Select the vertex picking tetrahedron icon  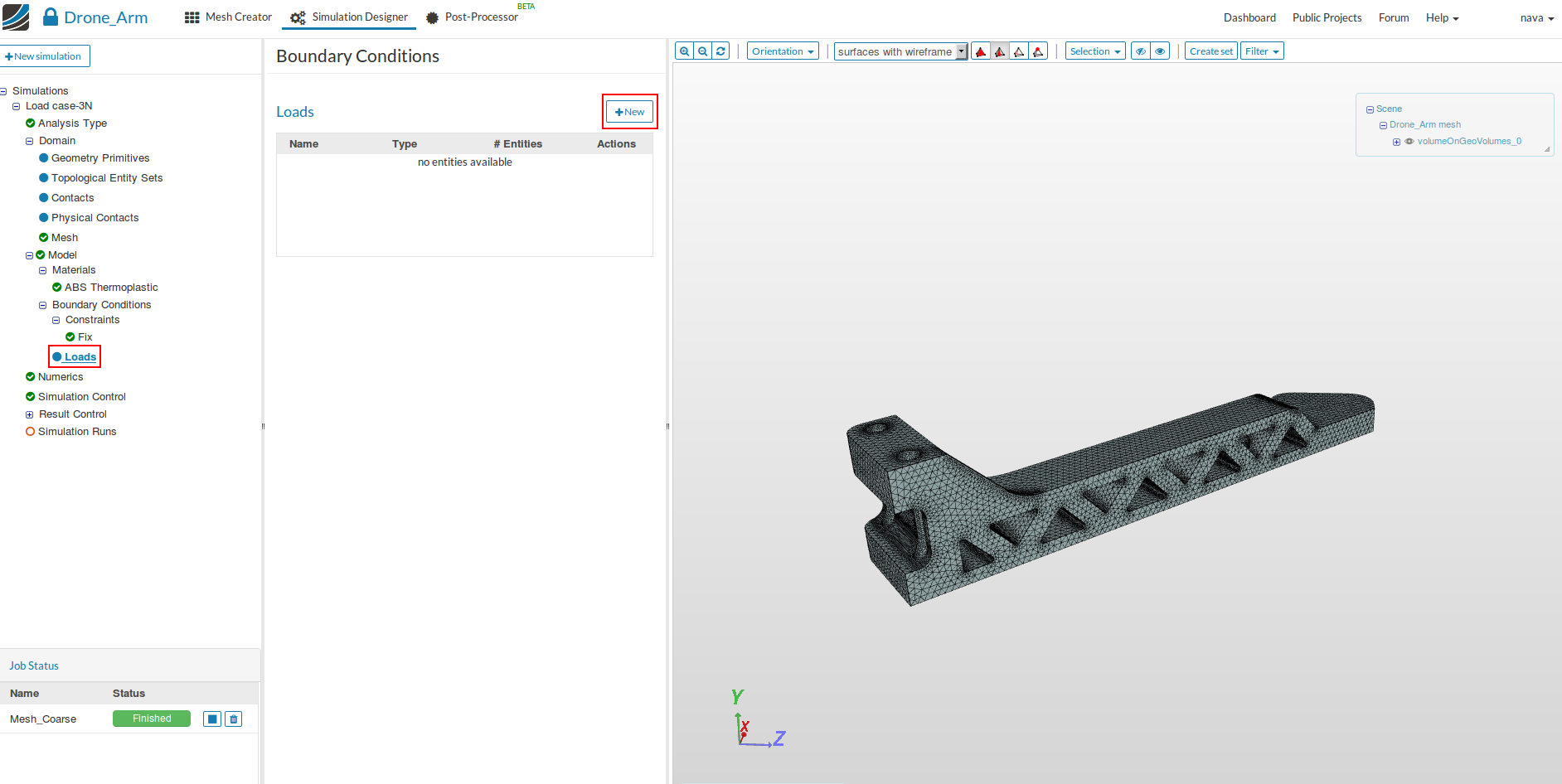(1038, 51)
